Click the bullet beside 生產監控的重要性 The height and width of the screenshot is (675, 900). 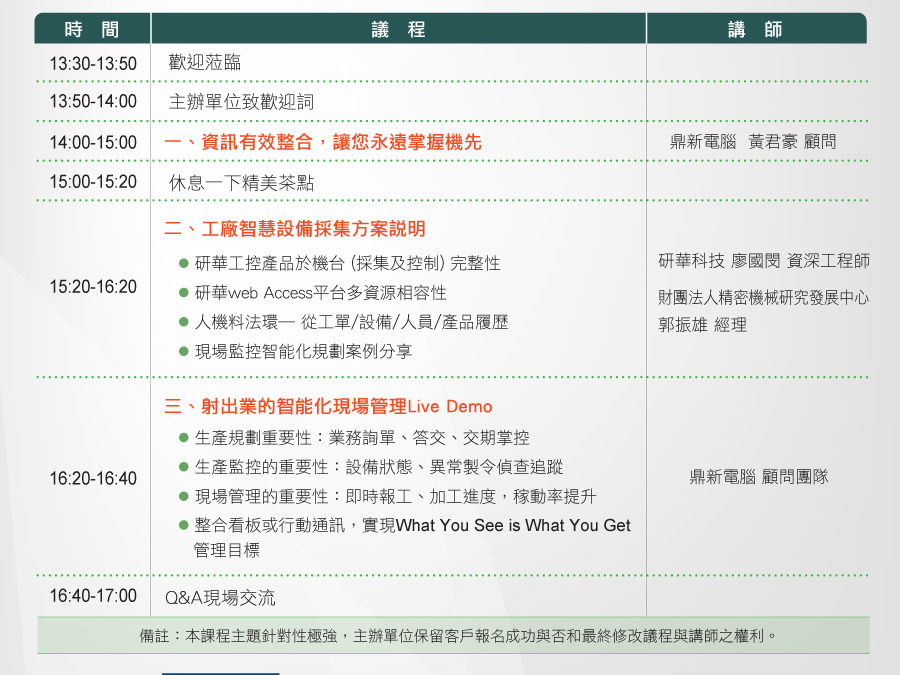[184, 467]
